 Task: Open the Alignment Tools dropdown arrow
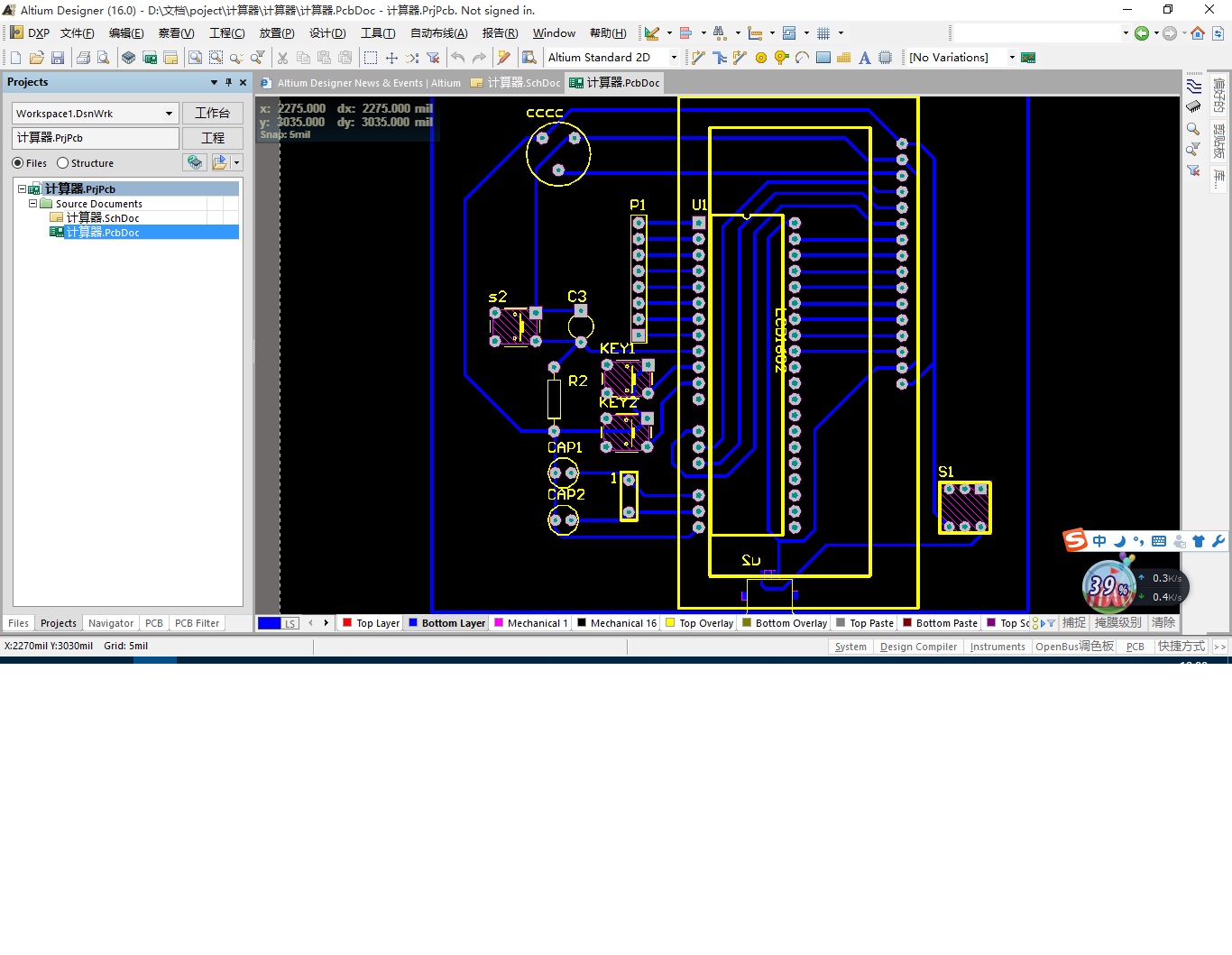pyautogui.click(x=703, y=33)
